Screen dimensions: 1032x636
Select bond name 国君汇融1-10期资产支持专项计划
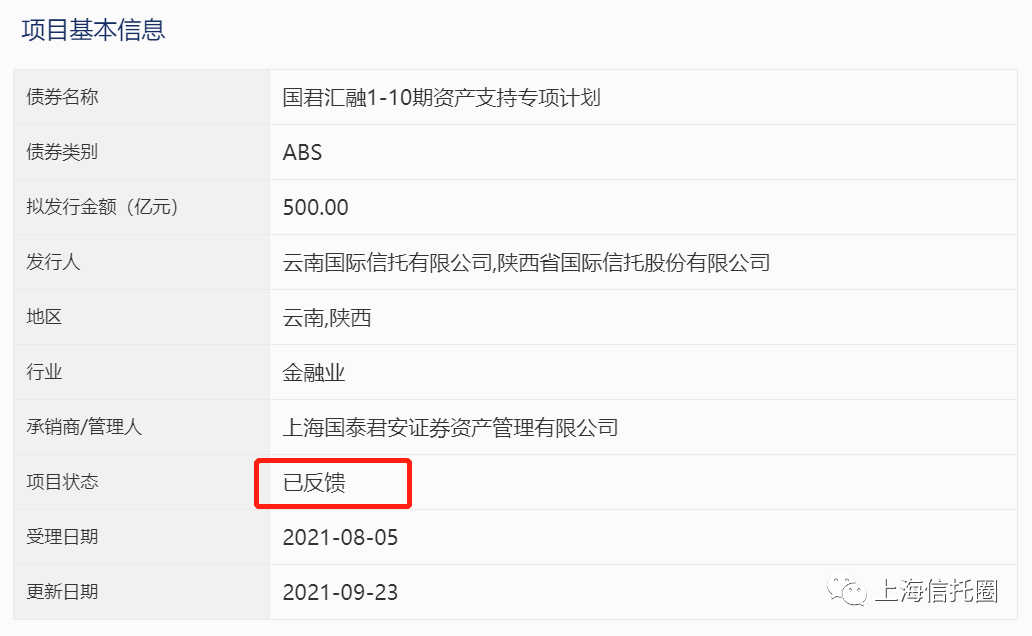click(x=441, y=98)
